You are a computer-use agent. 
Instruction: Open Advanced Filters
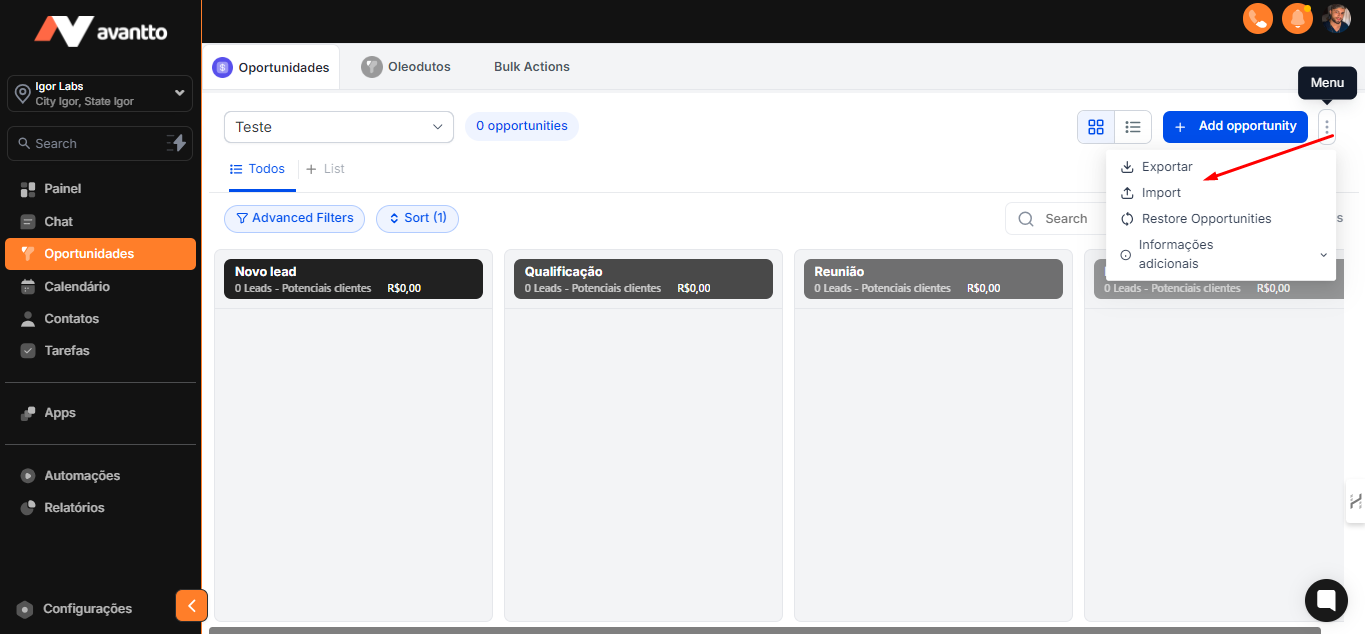pyautogui.click(x=294, y=218)
